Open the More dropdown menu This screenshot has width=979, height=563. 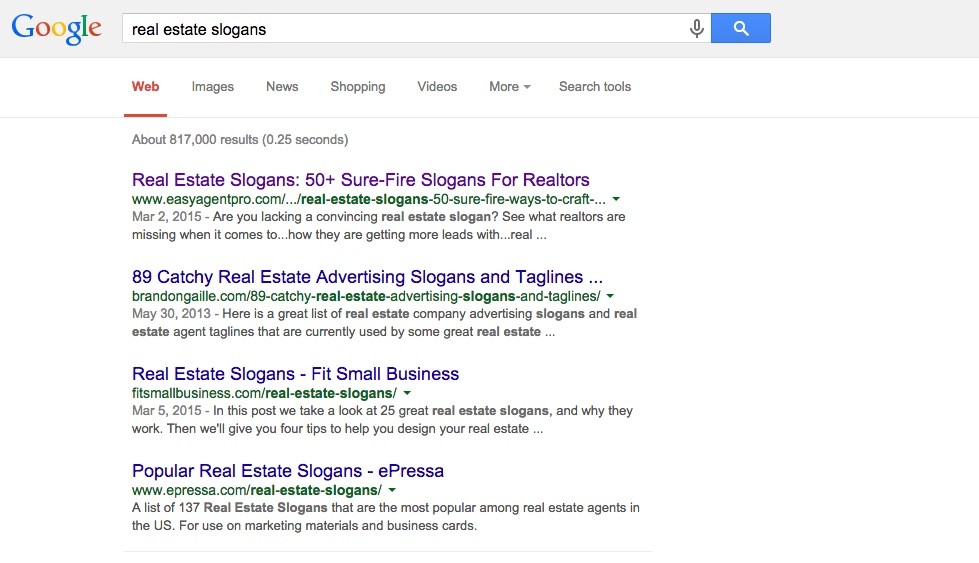click(x=509, y=87)
